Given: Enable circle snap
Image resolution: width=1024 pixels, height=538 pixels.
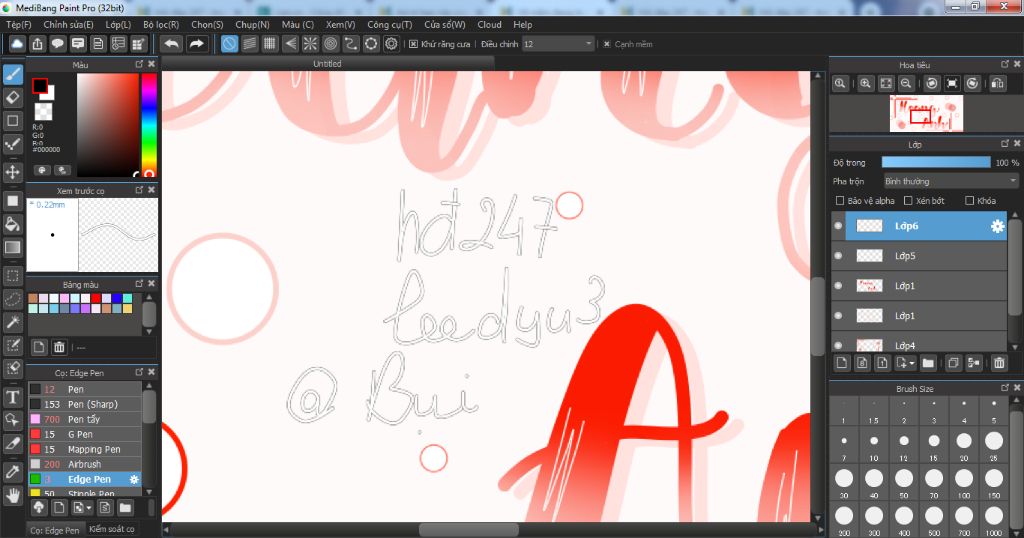Looking at the screenshot, I should click(330, 44).
